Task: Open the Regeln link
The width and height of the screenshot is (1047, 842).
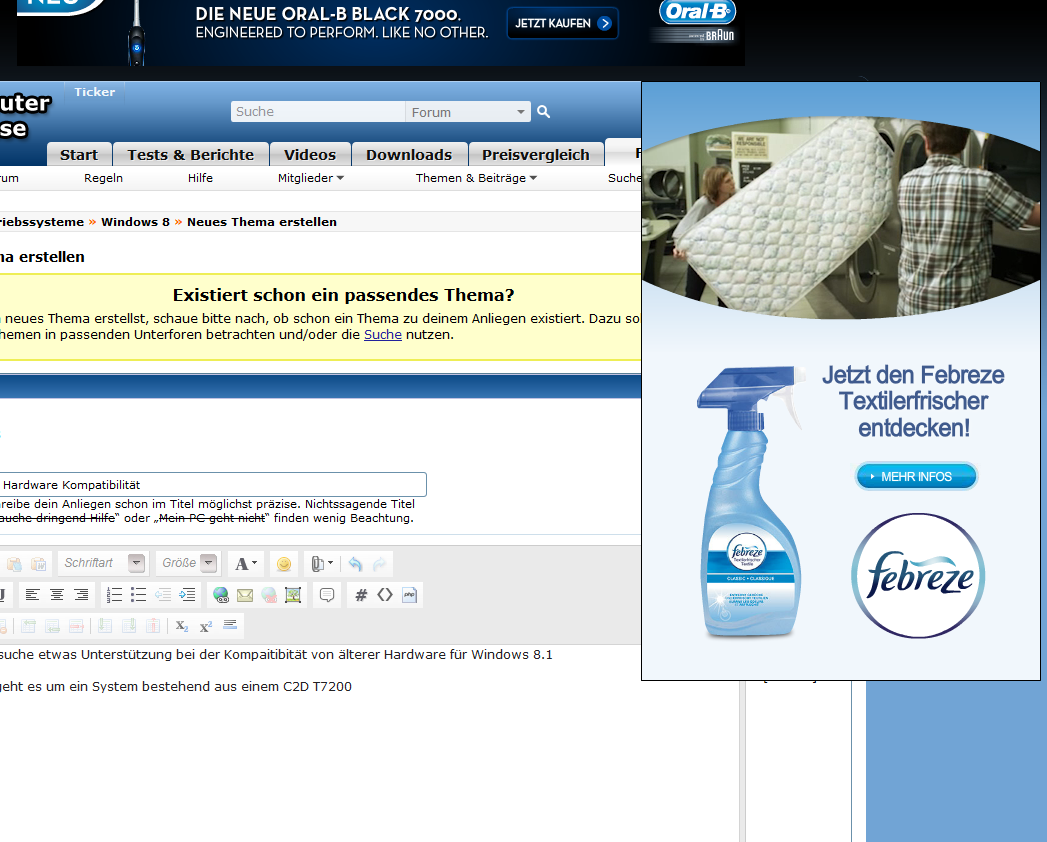Action: coord(103,178)
